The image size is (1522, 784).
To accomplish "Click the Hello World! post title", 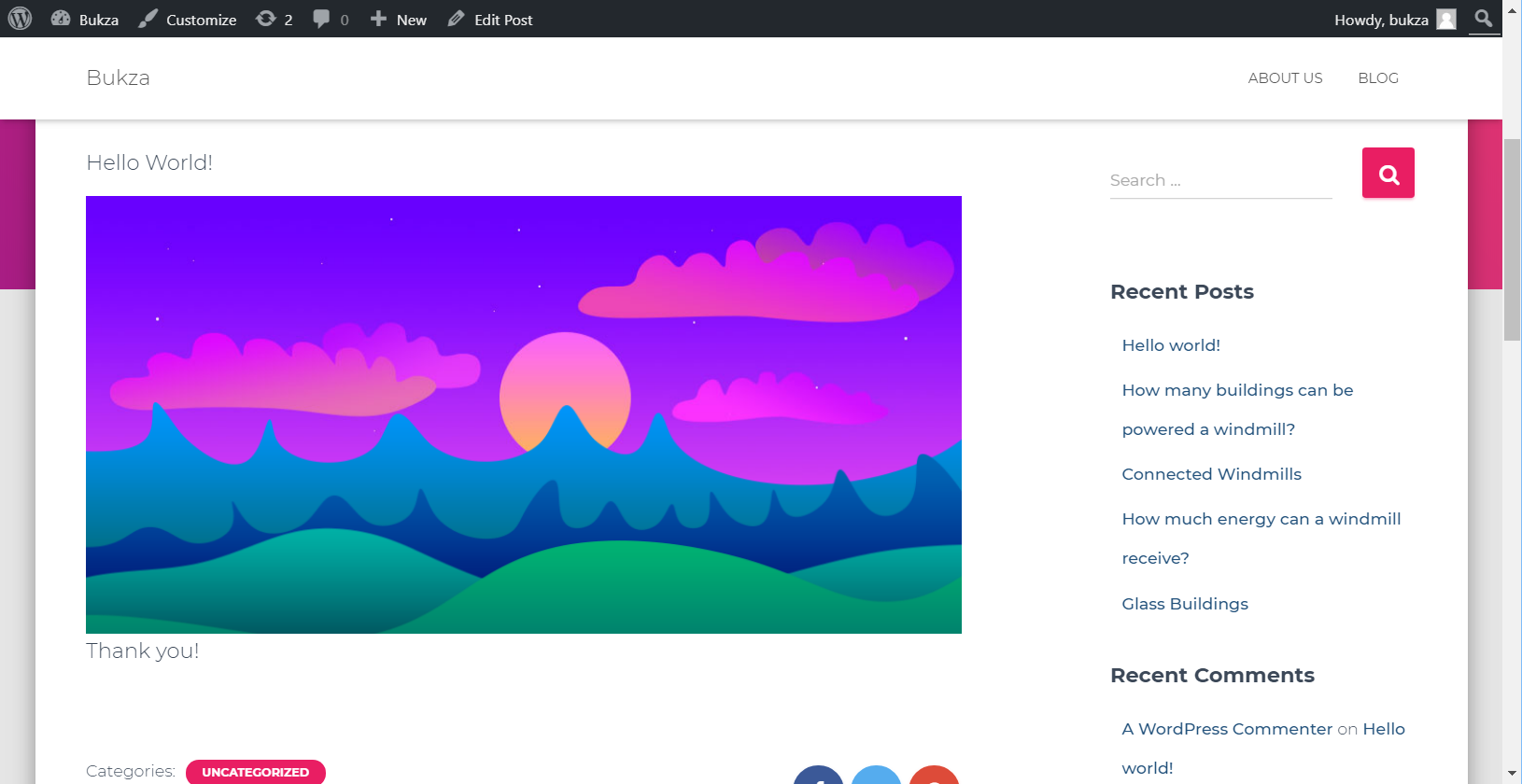I will click(x=149, y=162).
